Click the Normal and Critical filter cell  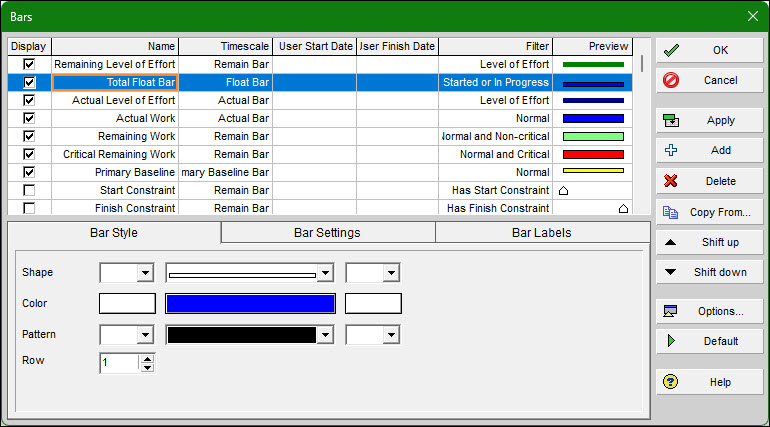(x=495, y=154)
